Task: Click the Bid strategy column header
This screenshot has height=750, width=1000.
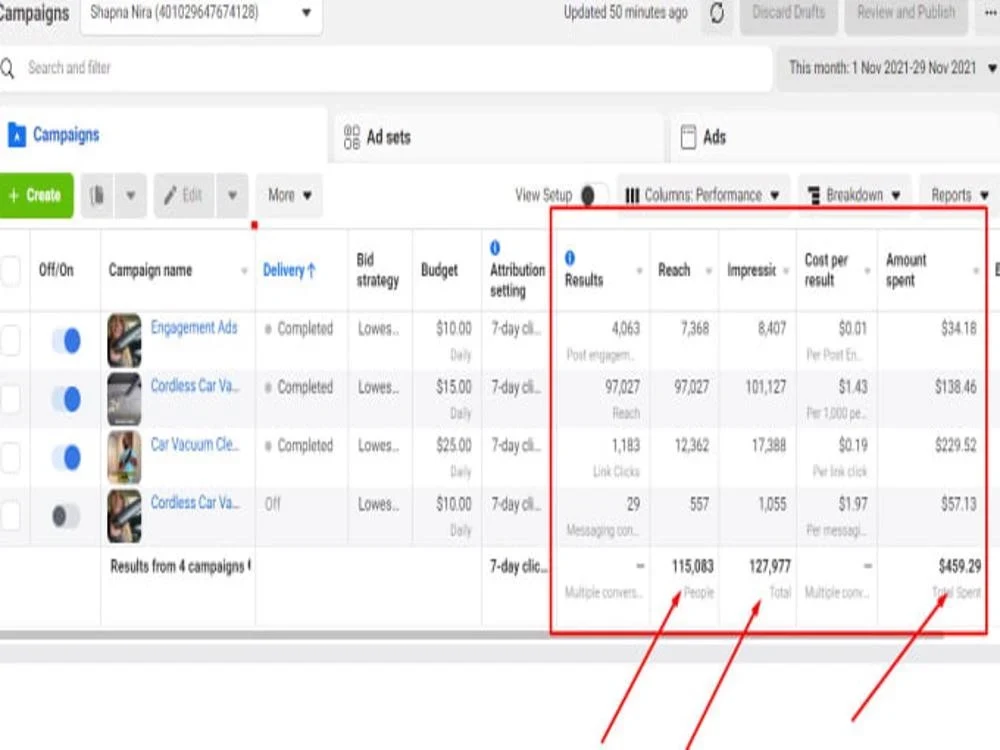Action: (x=378, y=270)
